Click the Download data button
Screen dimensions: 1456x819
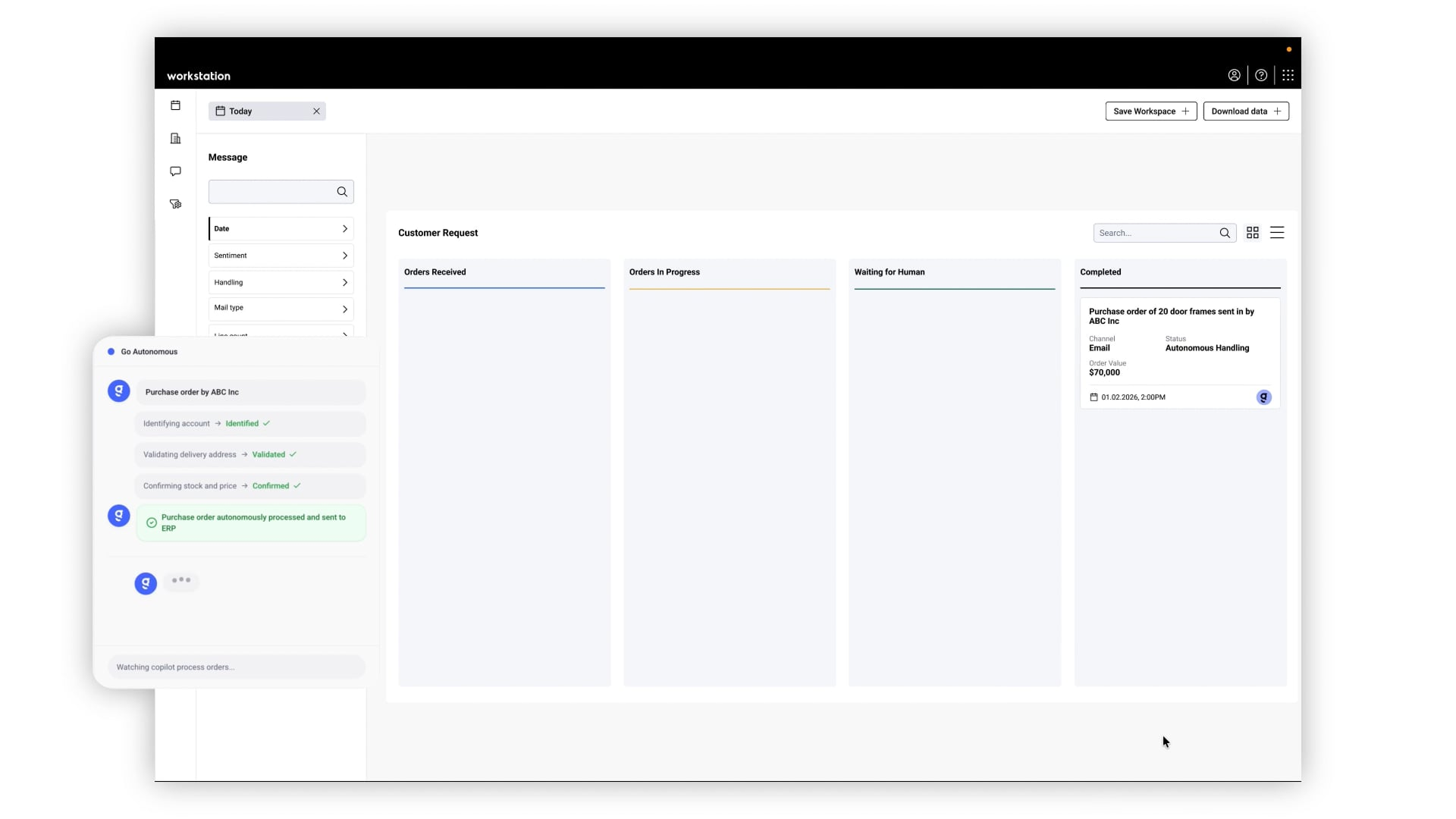pyautogui.click(x=1245, y=111)
